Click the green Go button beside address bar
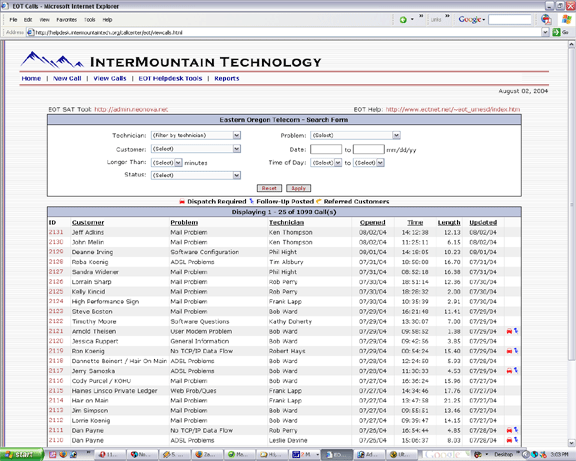Viewport: 576px width, 461px height. point(561,32)
